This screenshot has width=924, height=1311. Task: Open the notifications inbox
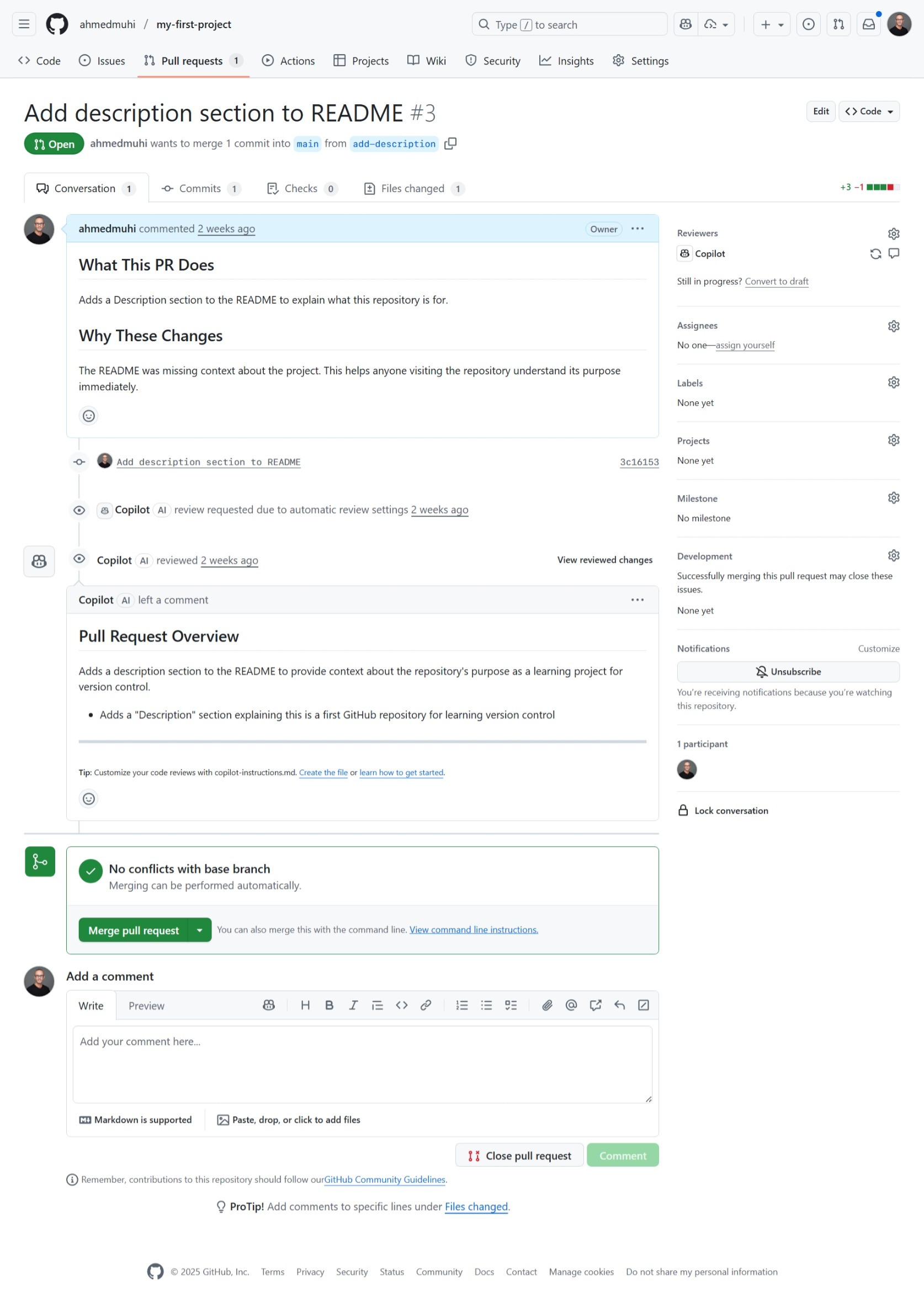point(868,24)
